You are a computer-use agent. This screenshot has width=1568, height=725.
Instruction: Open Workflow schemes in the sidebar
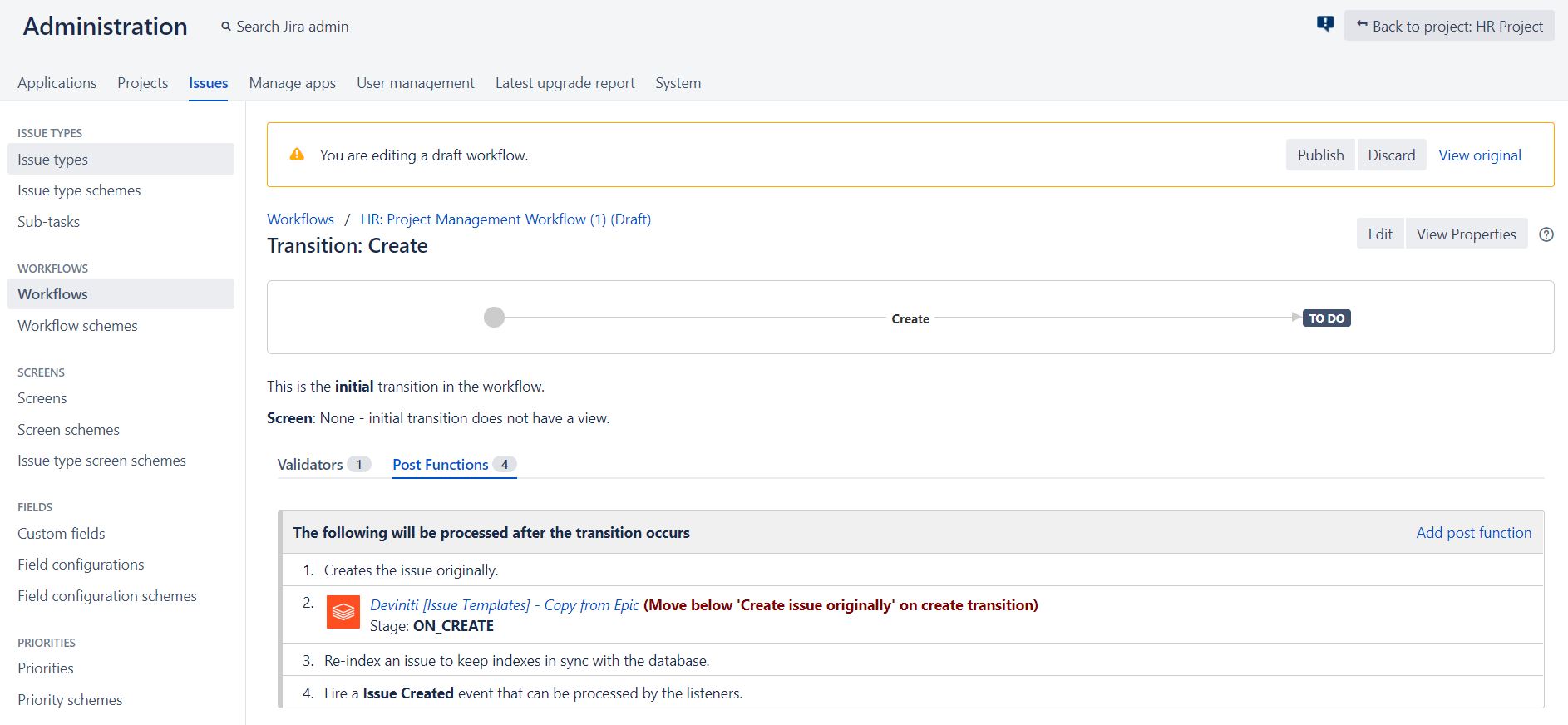(x=77, y=326)
